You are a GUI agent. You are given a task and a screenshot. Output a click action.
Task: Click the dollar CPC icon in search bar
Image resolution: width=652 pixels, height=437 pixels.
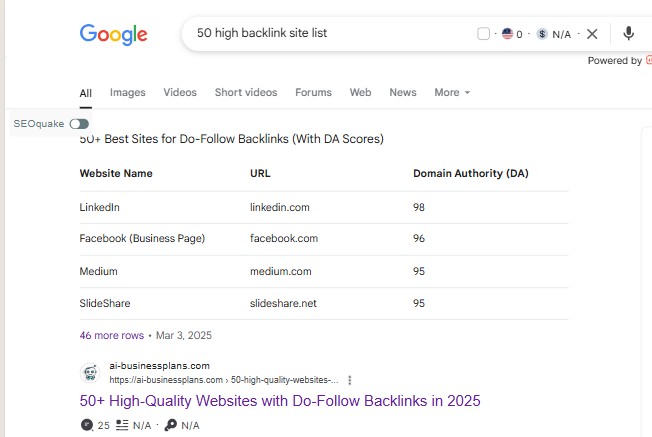coord(542,34)
